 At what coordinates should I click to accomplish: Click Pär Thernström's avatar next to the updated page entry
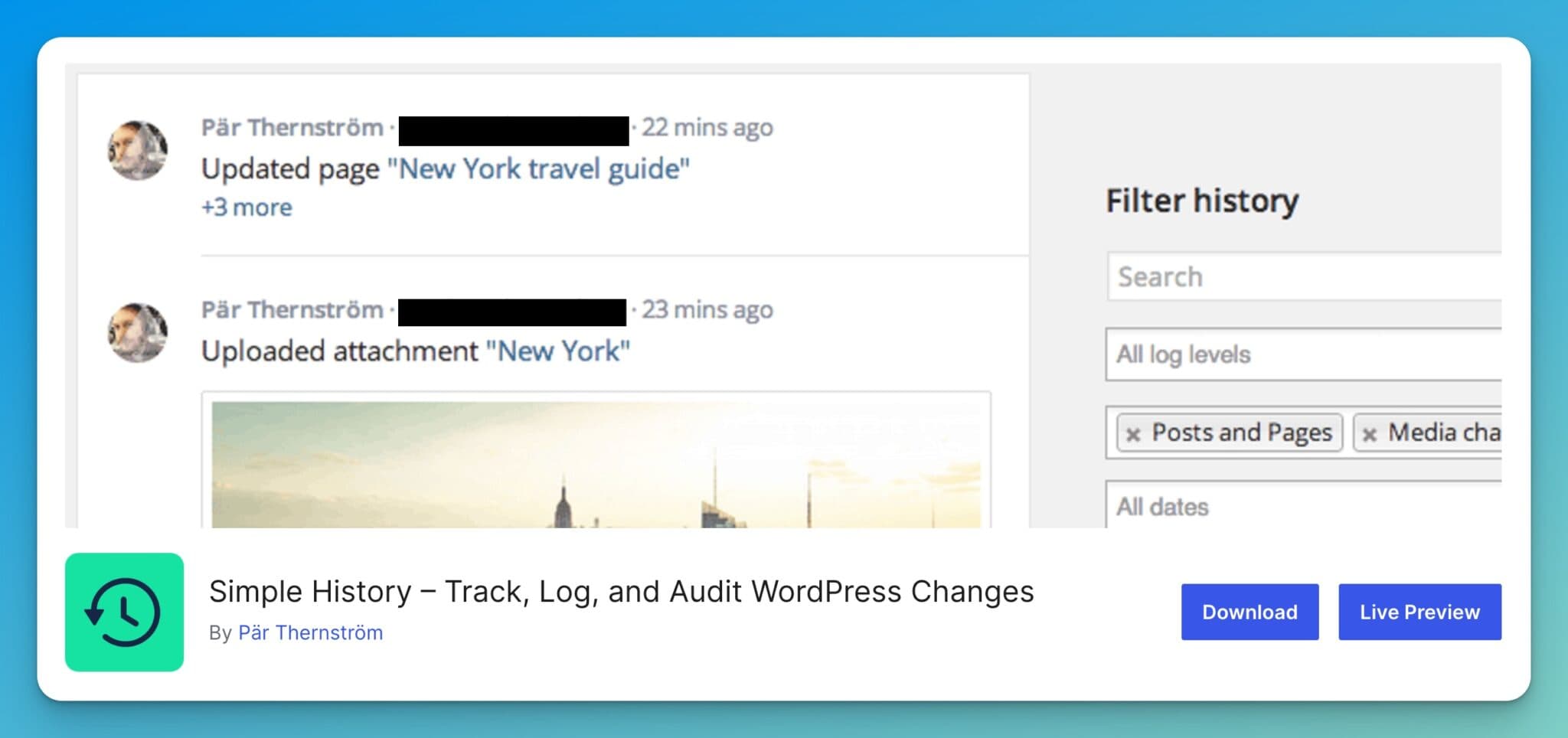[138, 150]
